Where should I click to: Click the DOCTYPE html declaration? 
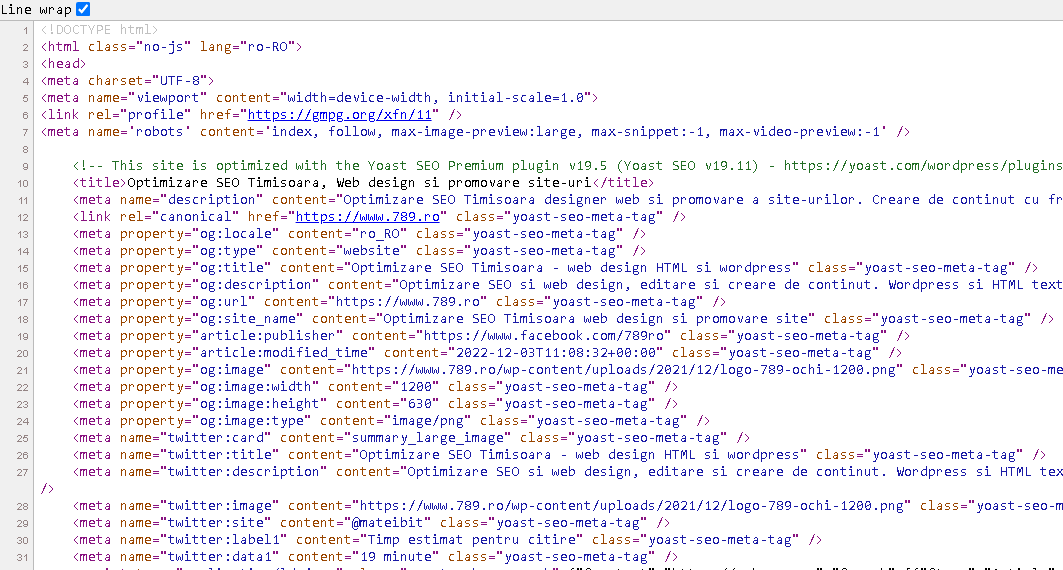tap(99, 30)
